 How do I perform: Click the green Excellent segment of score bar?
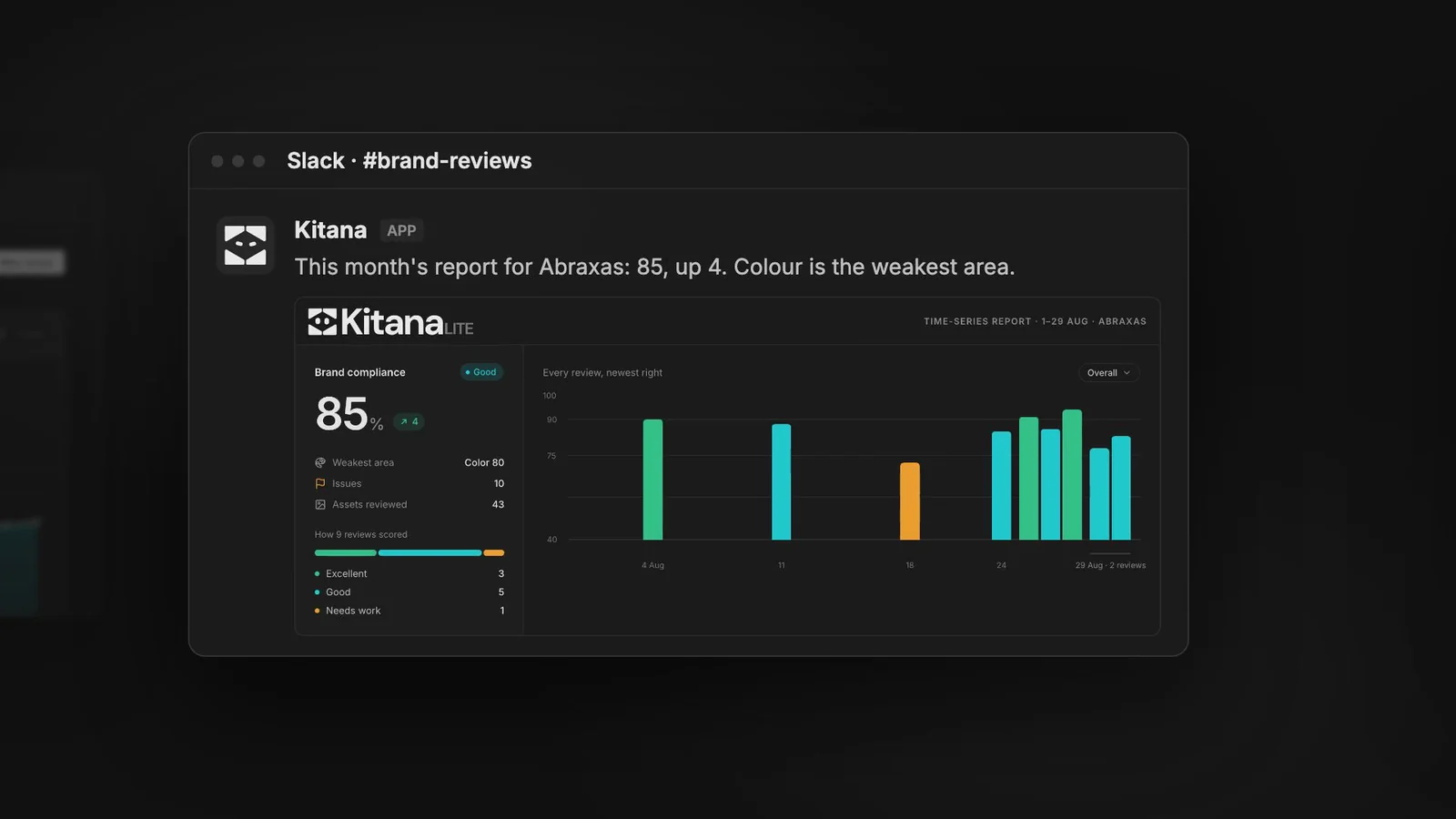click(346, 552)
